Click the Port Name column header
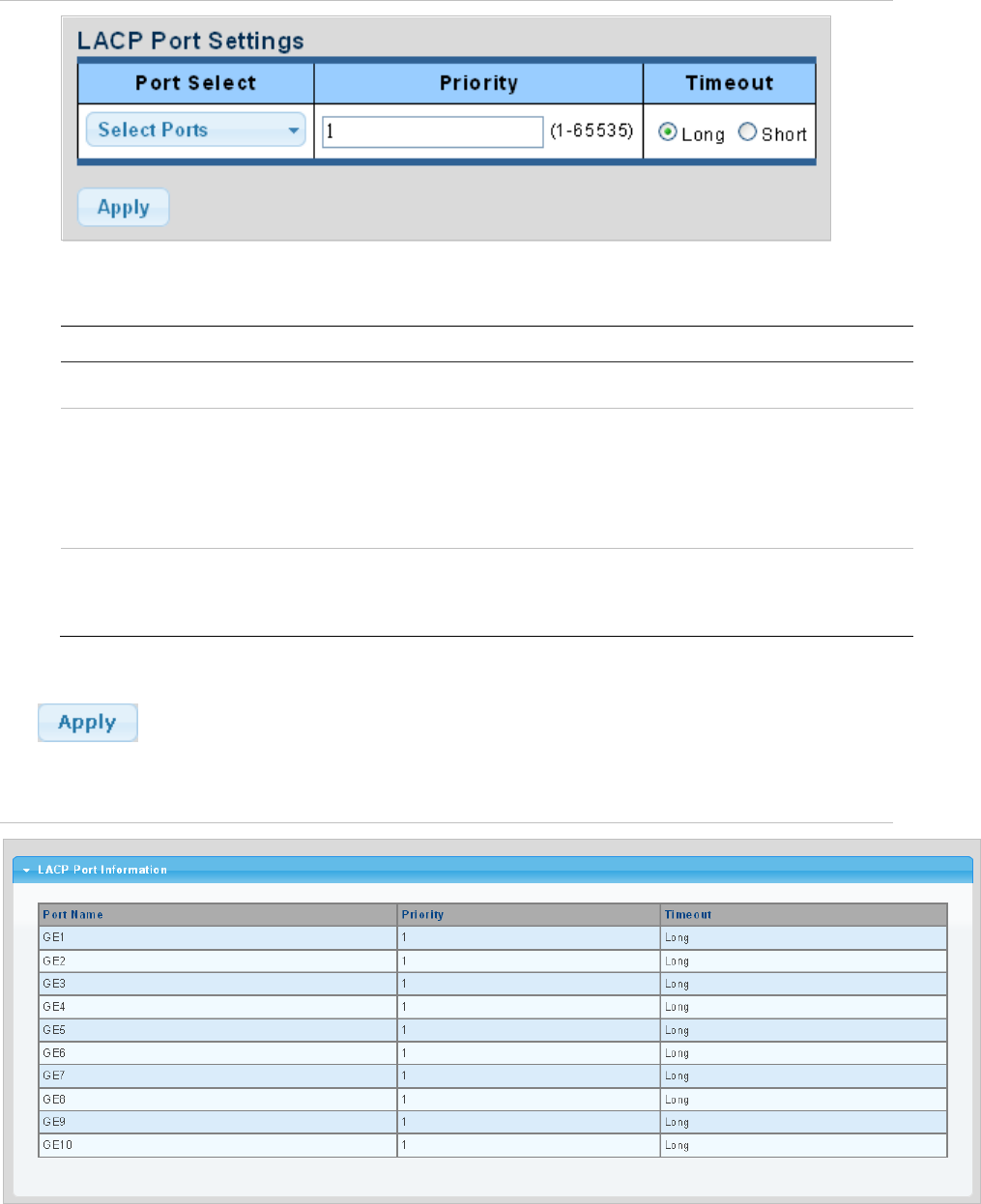Viewport: 981px width, 1204px height. (218, 915)
